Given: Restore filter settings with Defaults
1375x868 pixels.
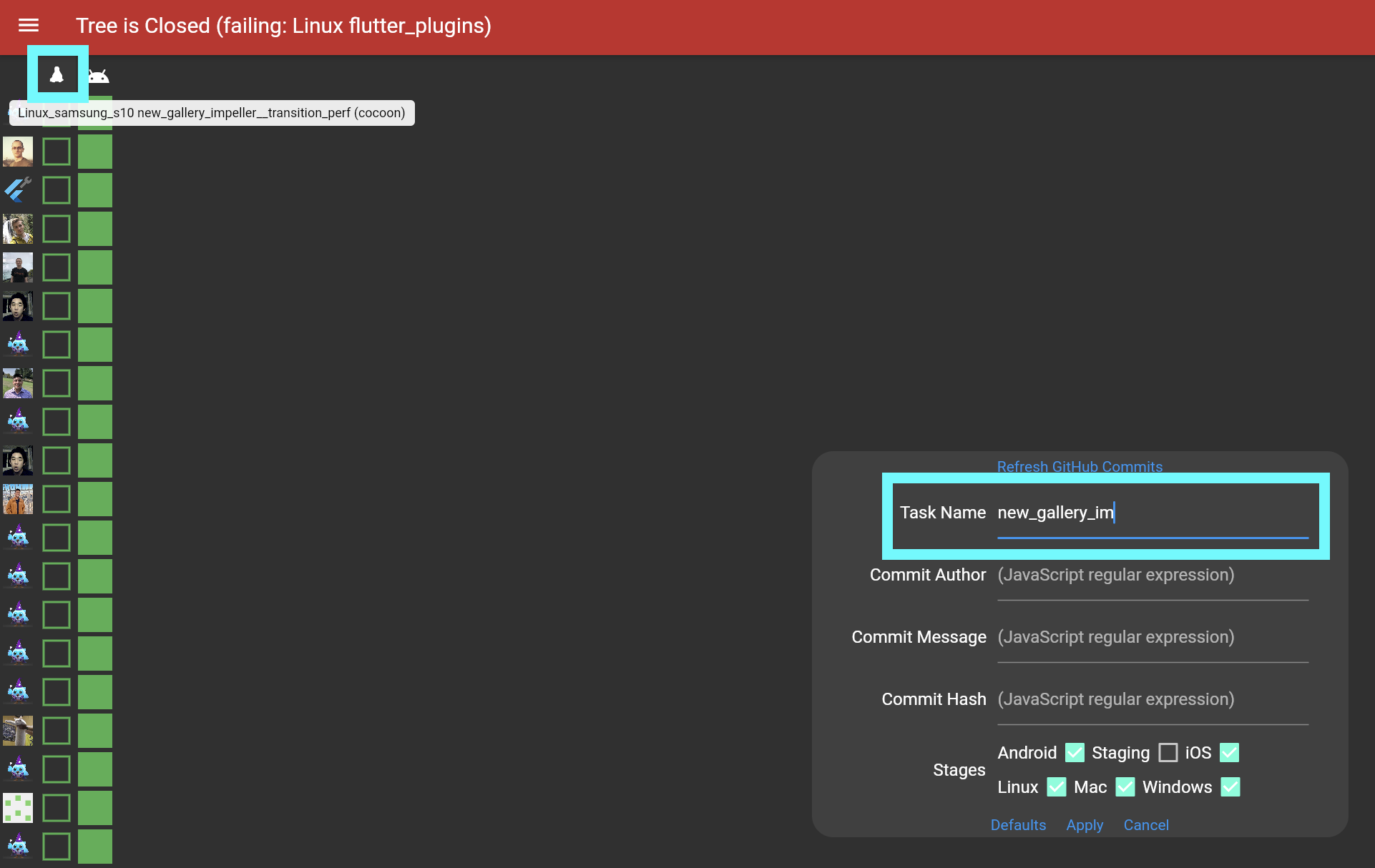Looking at the screenshot, I should point(1018,825).
